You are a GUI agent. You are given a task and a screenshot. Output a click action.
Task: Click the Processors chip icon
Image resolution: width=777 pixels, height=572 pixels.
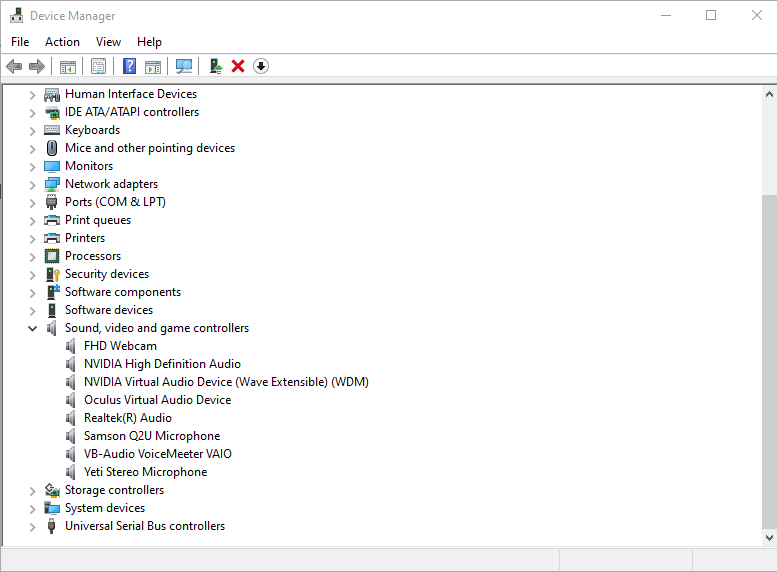click(x=52, y=256)
